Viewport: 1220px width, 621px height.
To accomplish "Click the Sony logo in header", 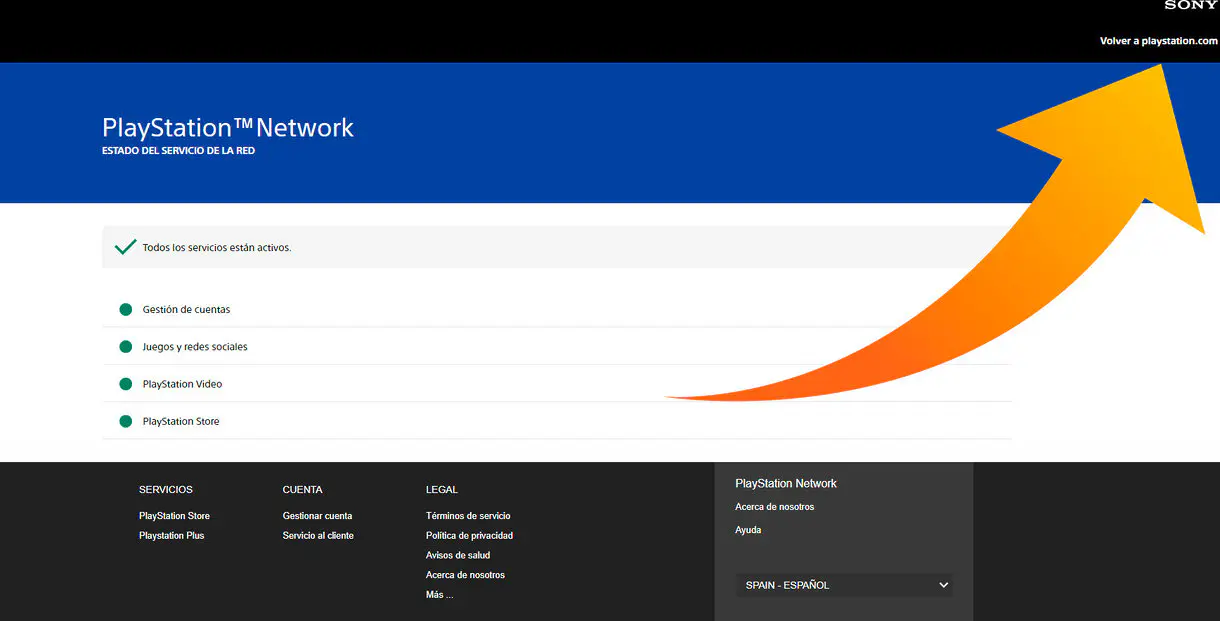I will pos(1191,5).
